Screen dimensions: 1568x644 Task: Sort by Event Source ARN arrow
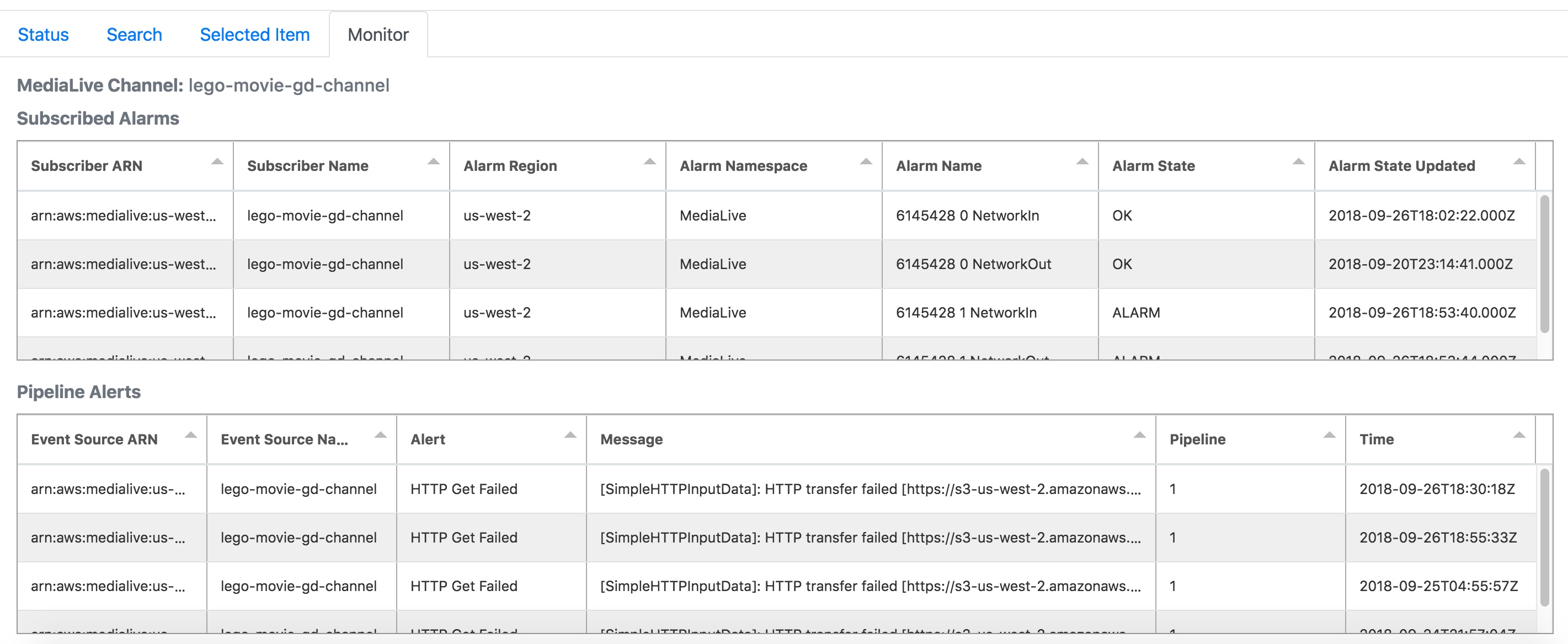pyautogui.click(x=190, y=436)
